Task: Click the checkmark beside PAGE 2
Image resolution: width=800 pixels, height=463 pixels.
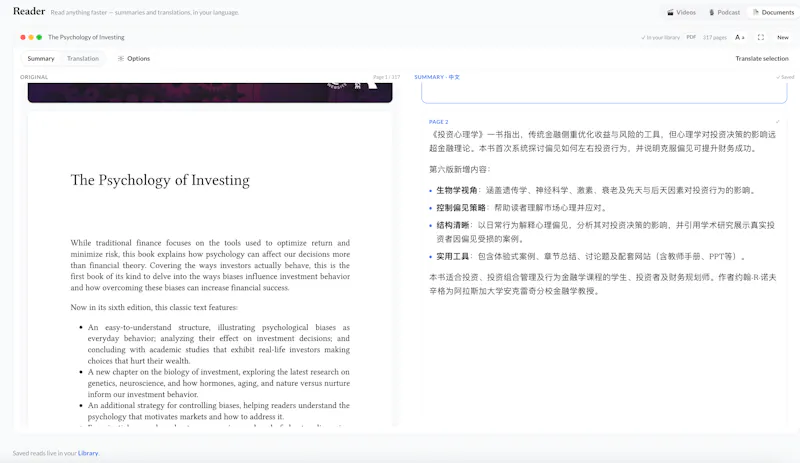Action: pyautogui.click(x=778, y=122)
